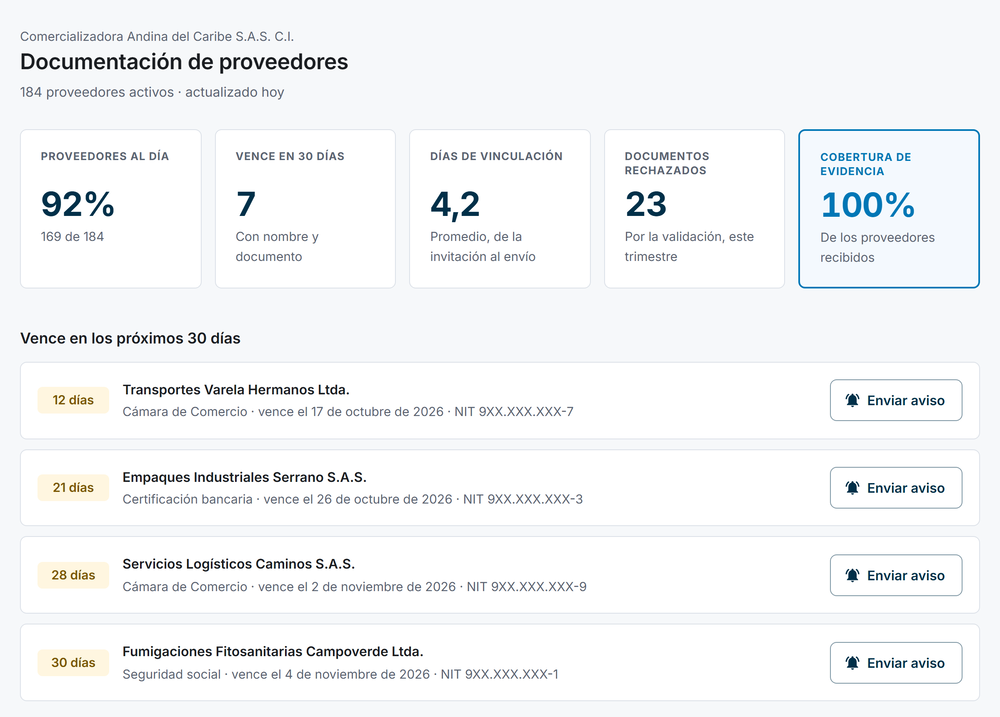
Task: Click detail line expiring 26 de octubre de 2026
Action: [353, 499]
